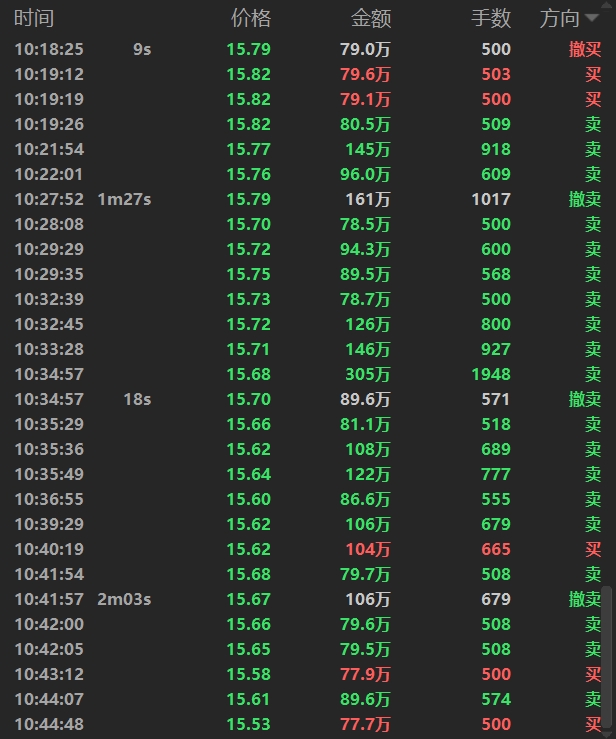Click the 金额 column header
Viewport: 616px width, 739px height.
[371, 18]
